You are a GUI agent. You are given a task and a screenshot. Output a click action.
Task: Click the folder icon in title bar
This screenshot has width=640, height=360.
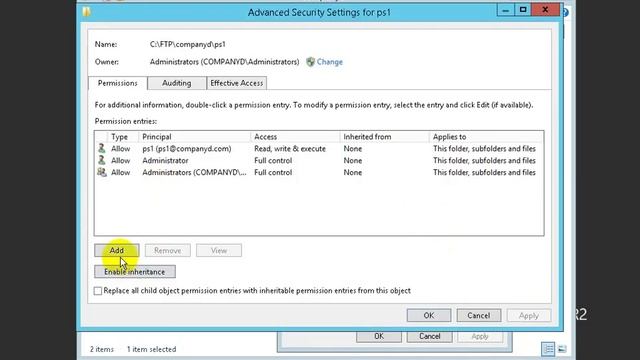(86, 12)
